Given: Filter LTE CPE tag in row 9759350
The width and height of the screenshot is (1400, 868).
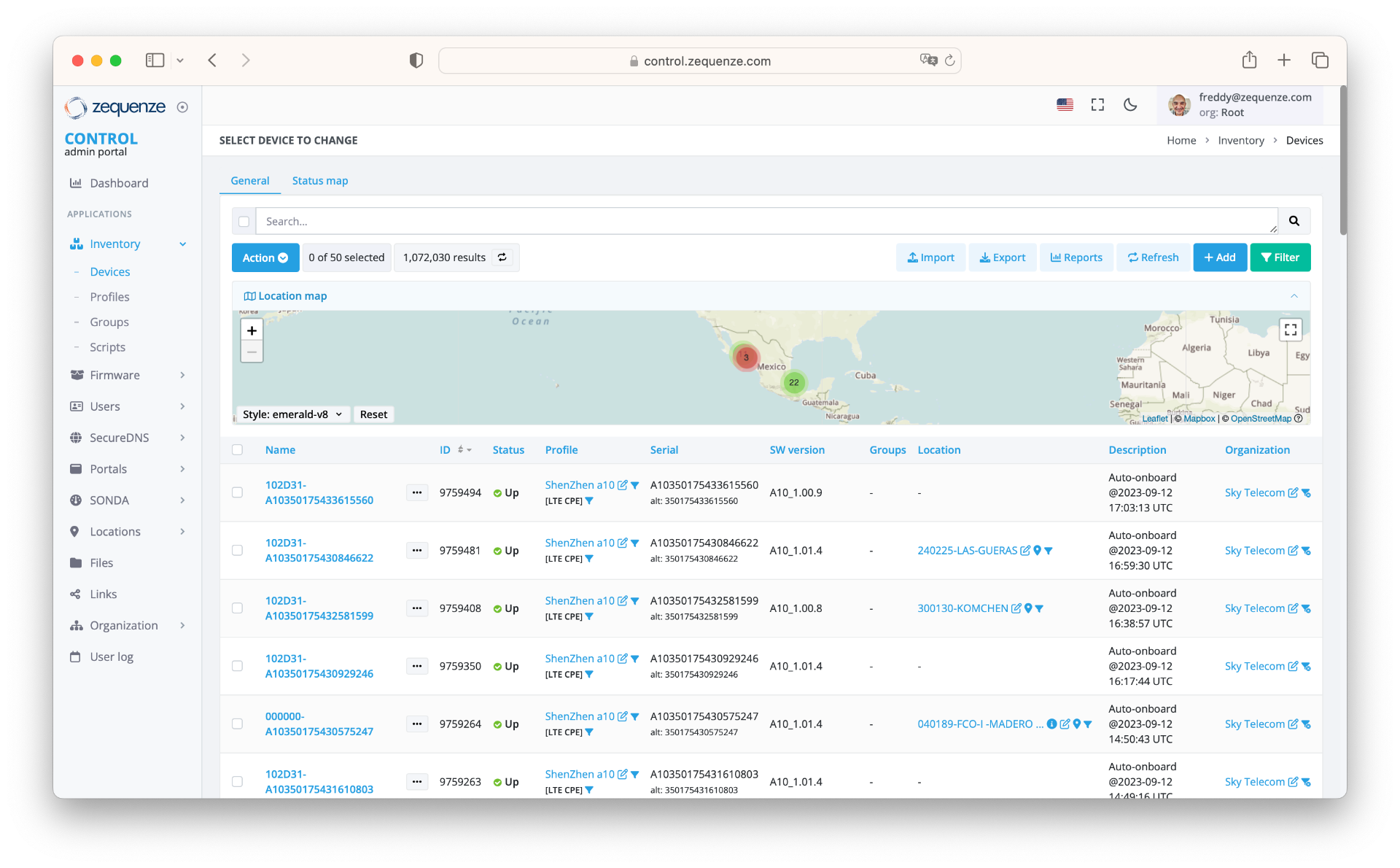Looking at the screenshot, I should pyautogui.click(x=589, y=675).
